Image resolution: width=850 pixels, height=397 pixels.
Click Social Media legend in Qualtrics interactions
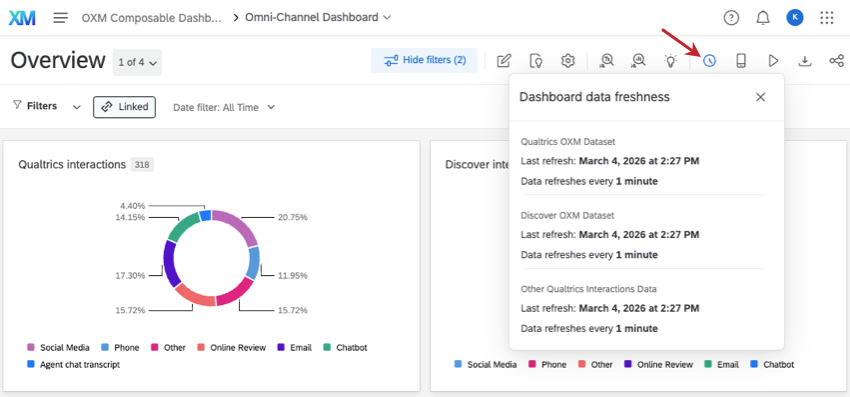[58, 348]
